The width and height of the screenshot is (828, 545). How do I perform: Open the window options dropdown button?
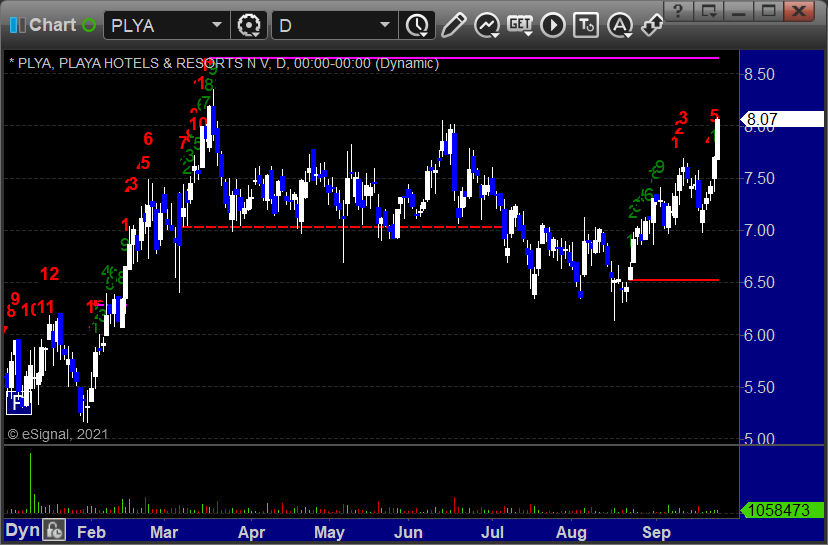708,11
